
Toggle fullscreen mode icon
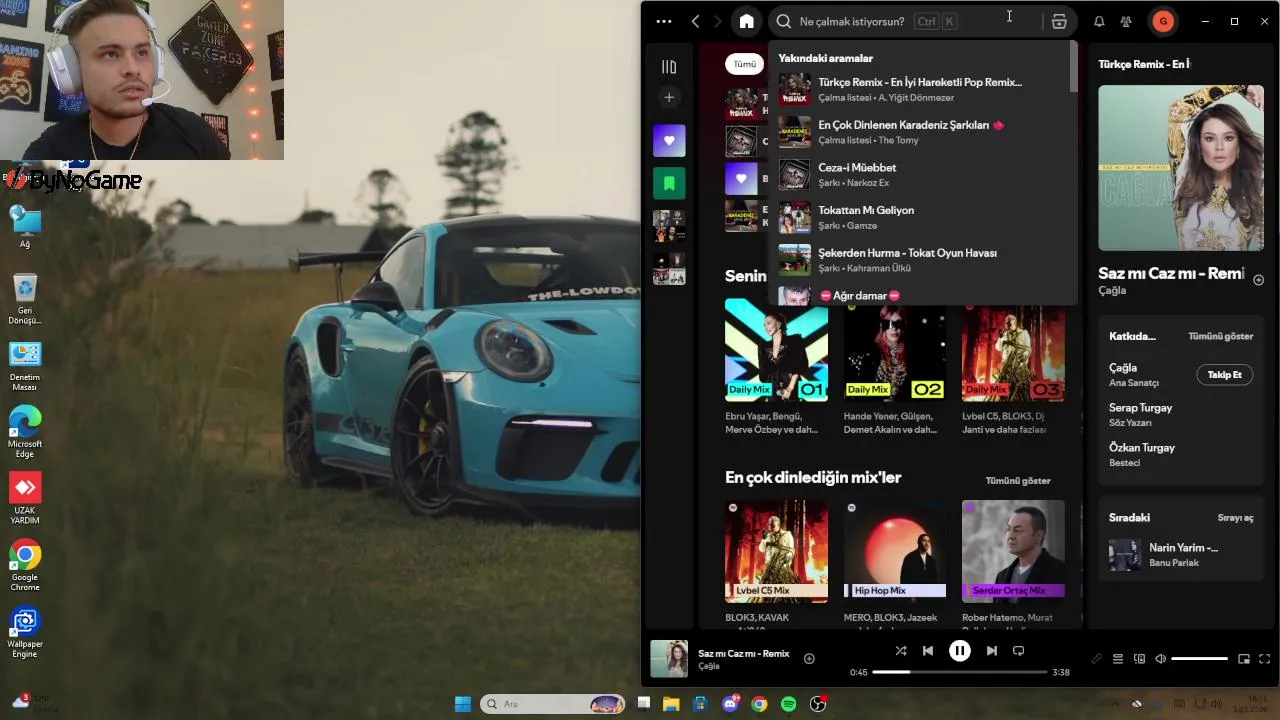pos(1264,659)
